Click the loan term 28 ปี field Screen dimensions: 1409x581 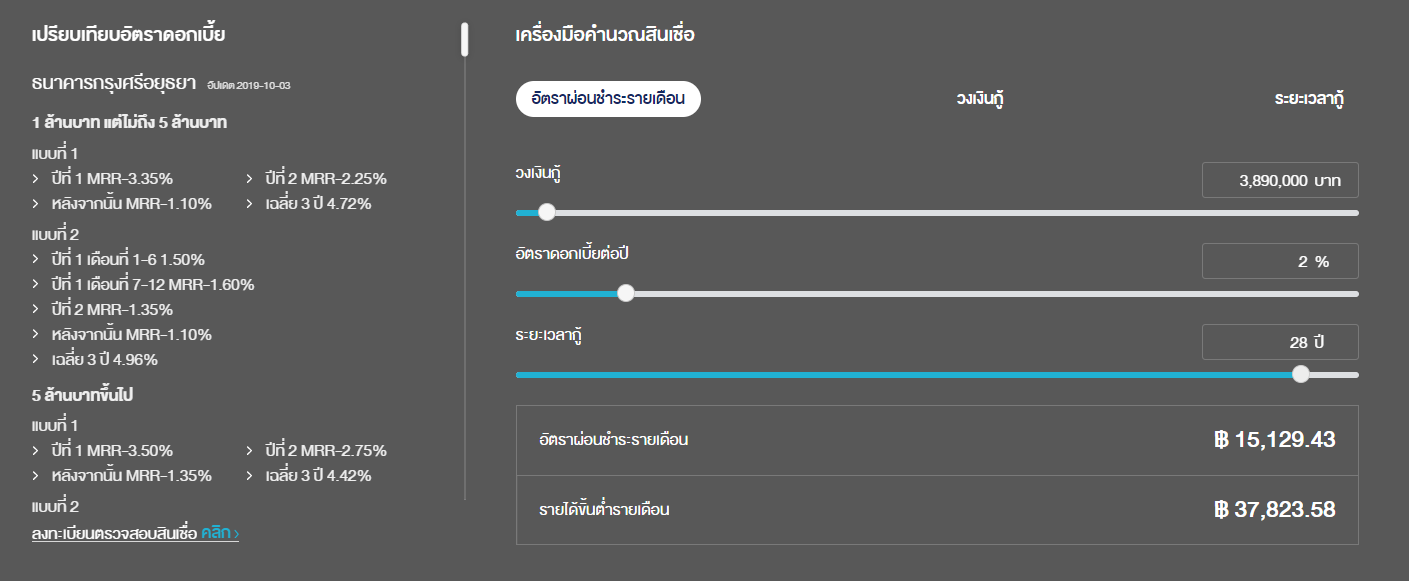click(1280, 342)
